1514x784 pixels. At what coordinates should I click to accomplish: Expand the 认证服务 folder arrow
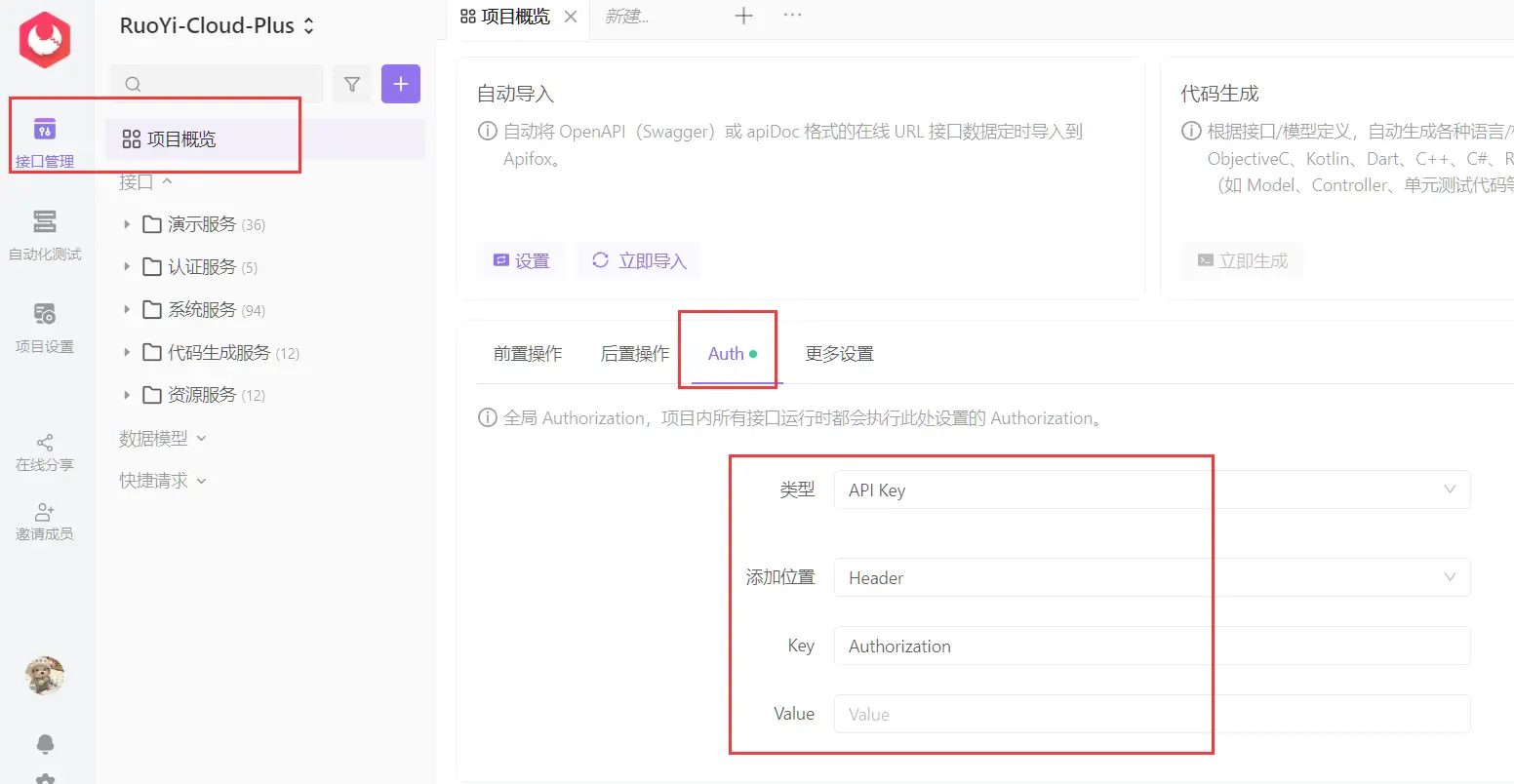point(127,266)
